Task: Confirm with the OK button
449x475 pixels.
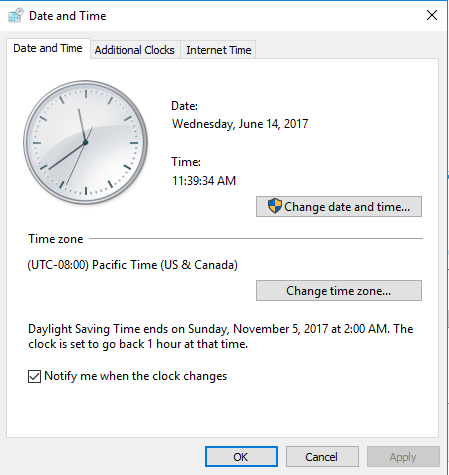Action: click(241, 457)
